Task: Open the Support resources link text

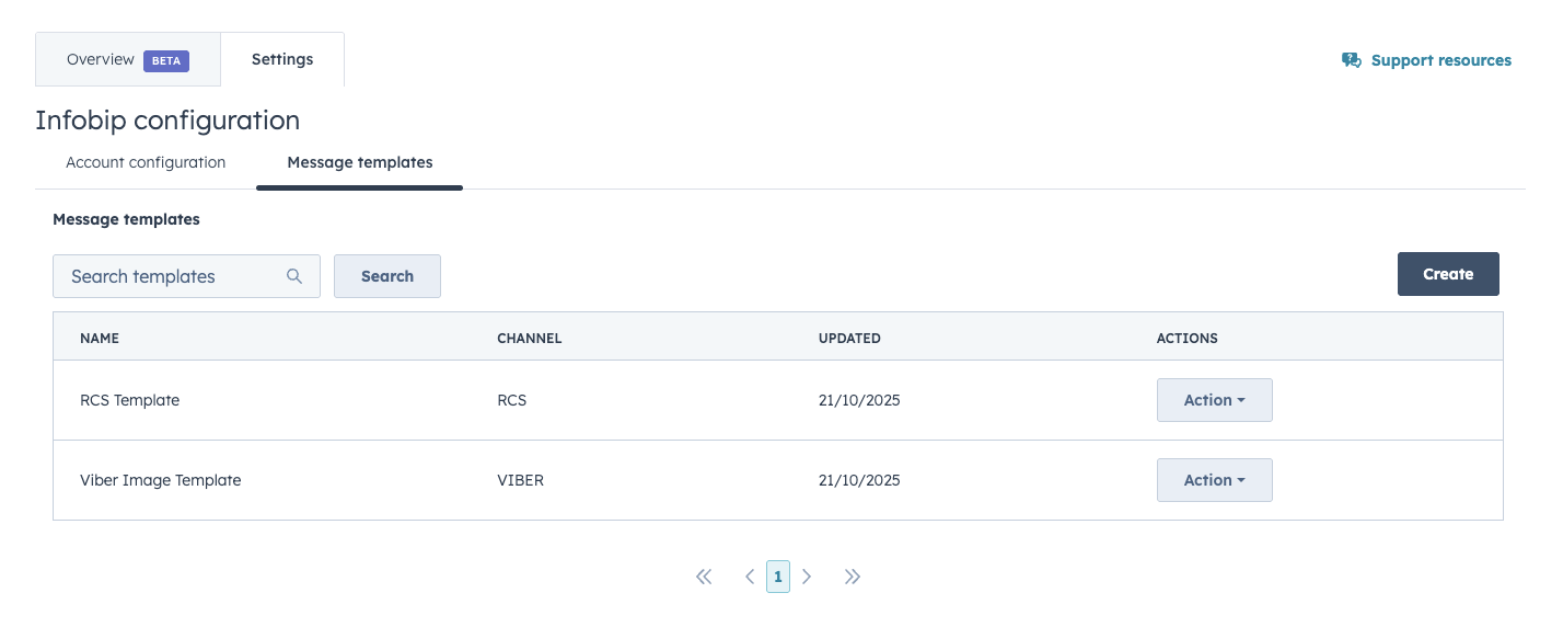Action: pos(1440,61)
